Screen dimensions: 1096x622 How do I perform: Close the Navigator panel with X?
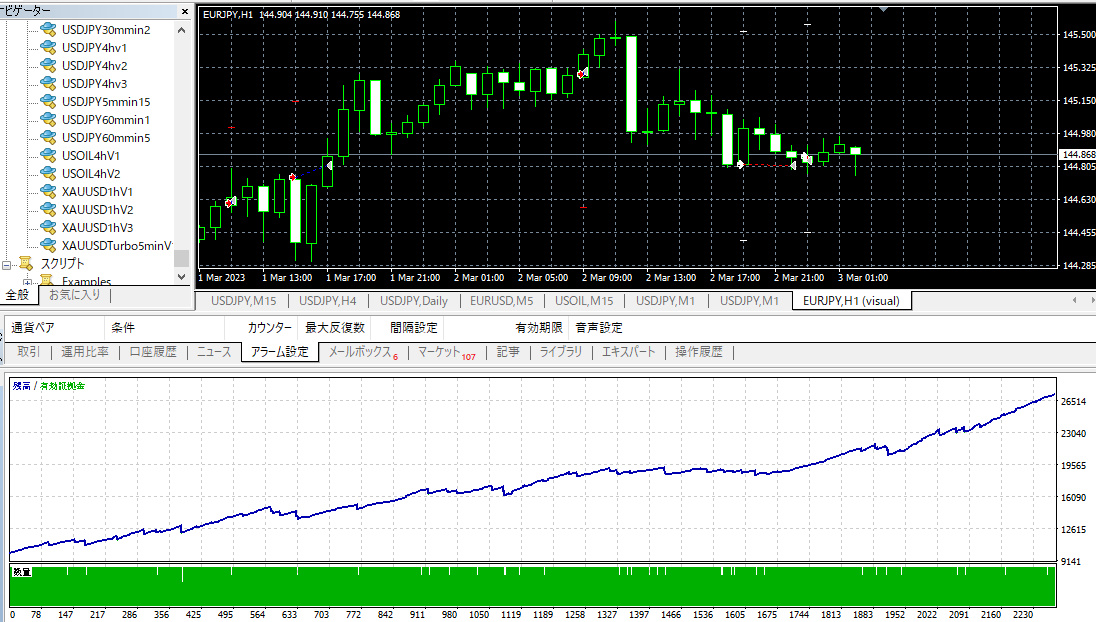click(x=184, y=10)
